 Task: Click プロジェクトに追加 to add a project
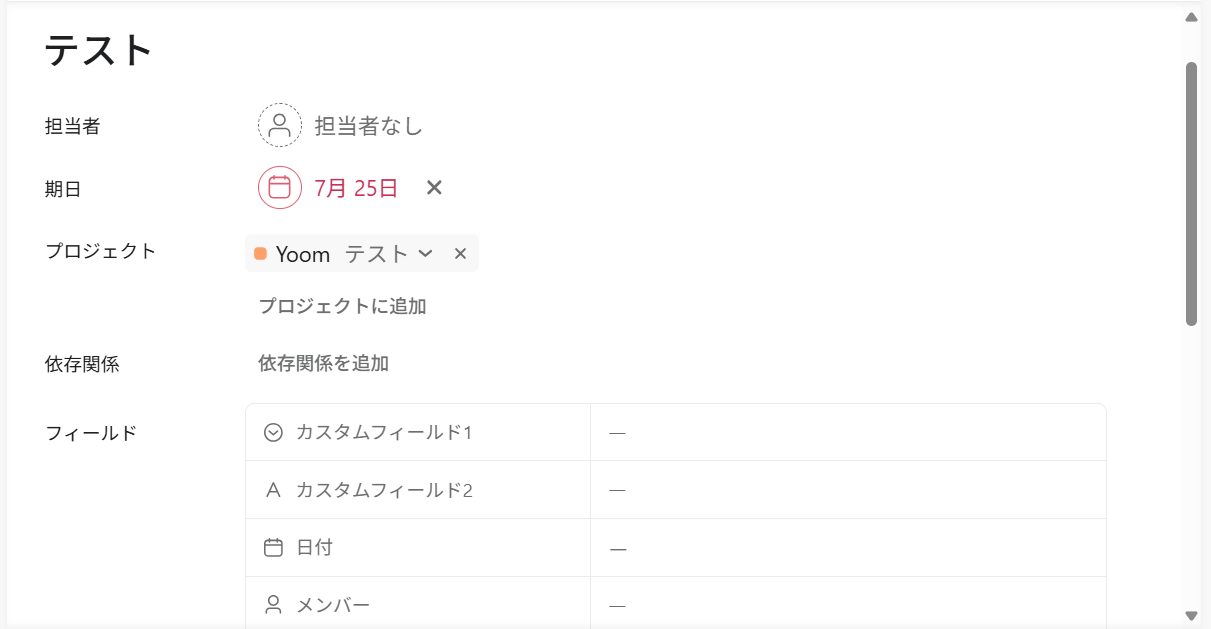coord(342,306)
